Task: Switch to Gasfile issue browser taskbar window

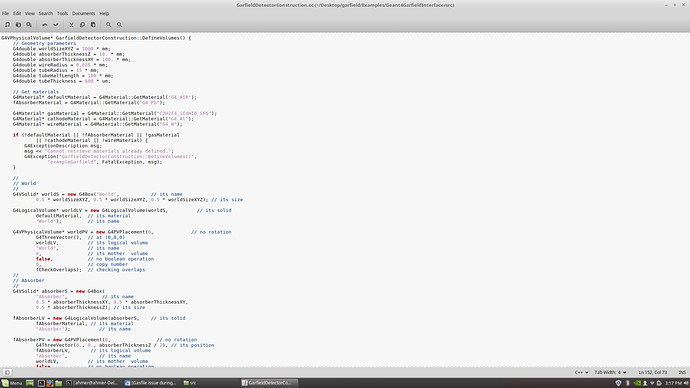Action: click(150, 383)
